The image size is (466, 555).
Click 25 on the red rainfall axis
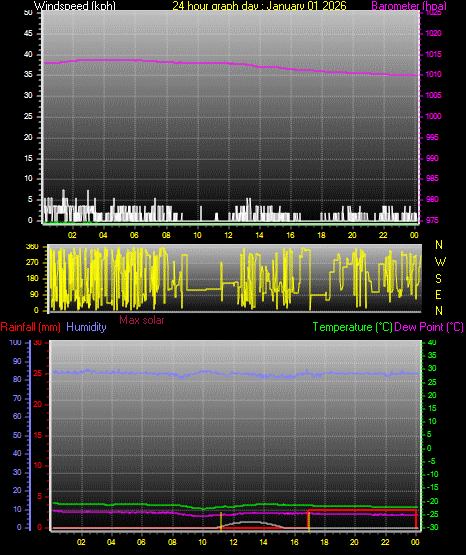tap(38, 374)
